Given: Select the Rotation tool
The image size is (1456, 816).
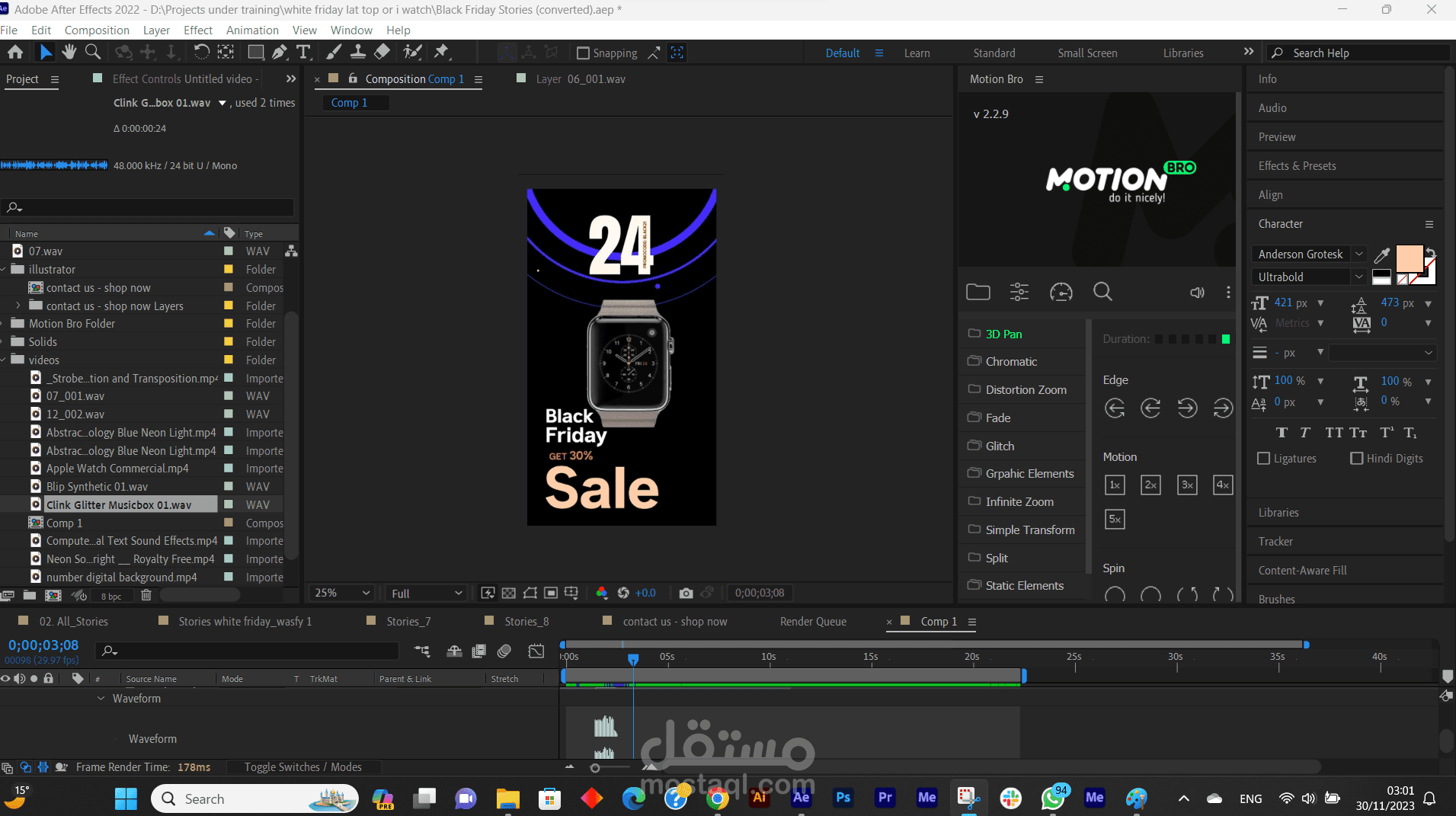Looking at the screenshot, I should click(x=201, y=52).
